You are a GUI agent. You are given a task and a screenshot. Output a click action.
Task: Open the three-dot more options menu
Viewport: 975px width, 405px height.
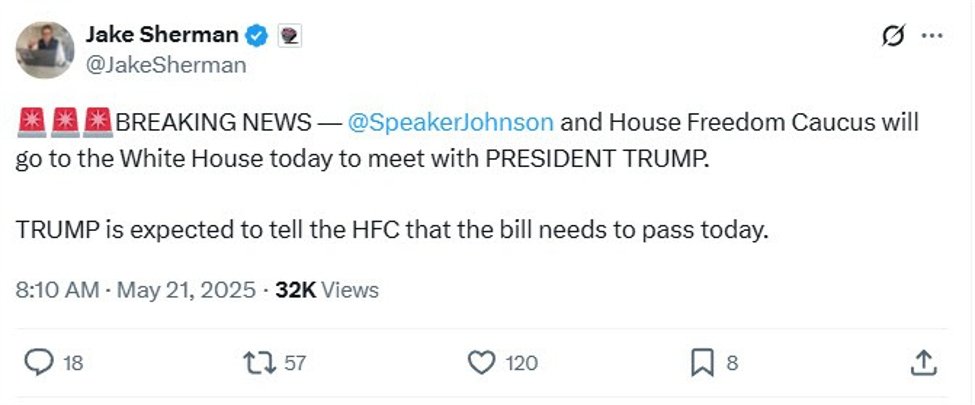tap(932, 36)
